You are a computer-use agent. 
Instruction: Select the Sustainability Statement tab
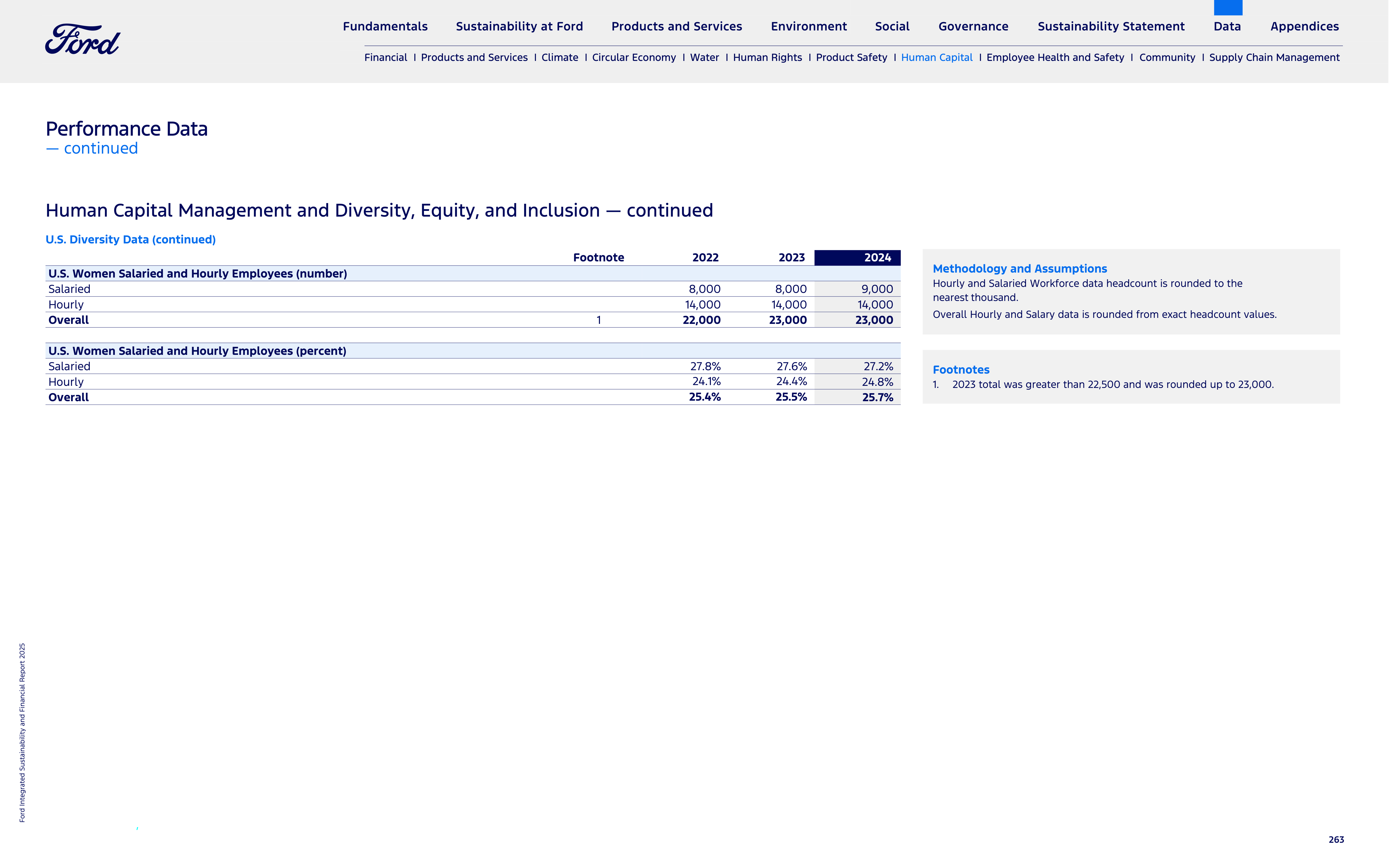[1111, 26]
